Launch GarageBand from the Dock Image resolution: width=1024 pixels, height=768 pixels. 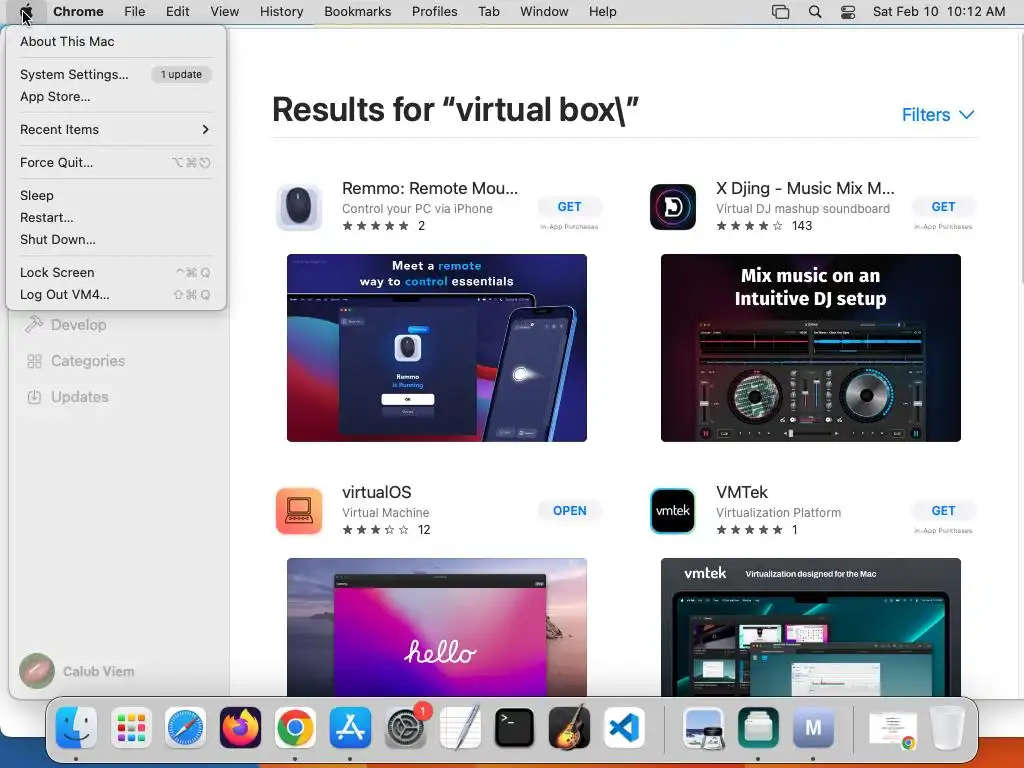(x=569, y=728)
